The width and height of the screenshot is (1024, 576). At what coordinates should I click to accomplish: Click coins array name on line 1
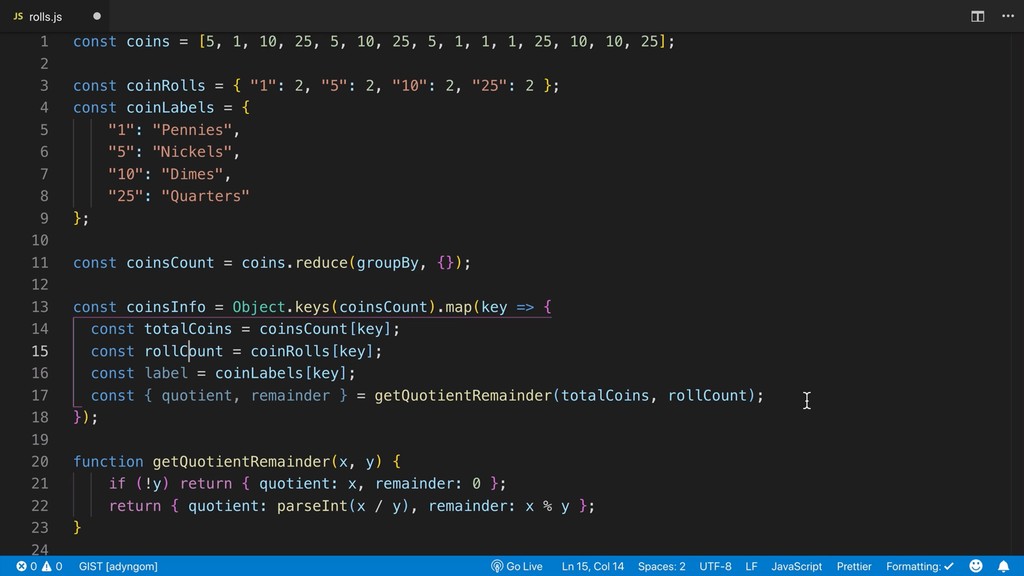(x=148, y=42)
